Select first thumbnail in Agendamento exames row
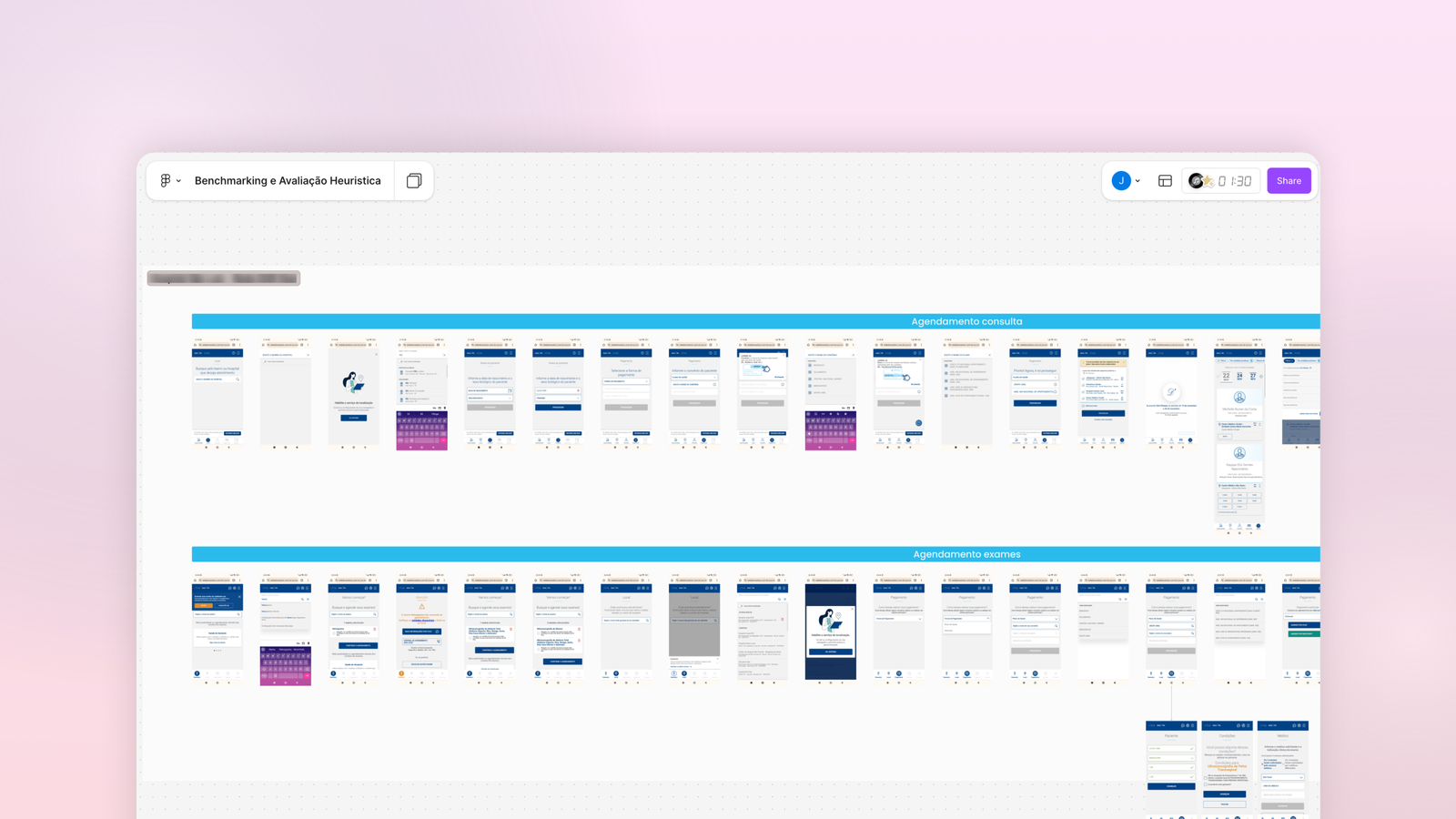Viewport: 1456px width, 819px height. tap(217, 628)
